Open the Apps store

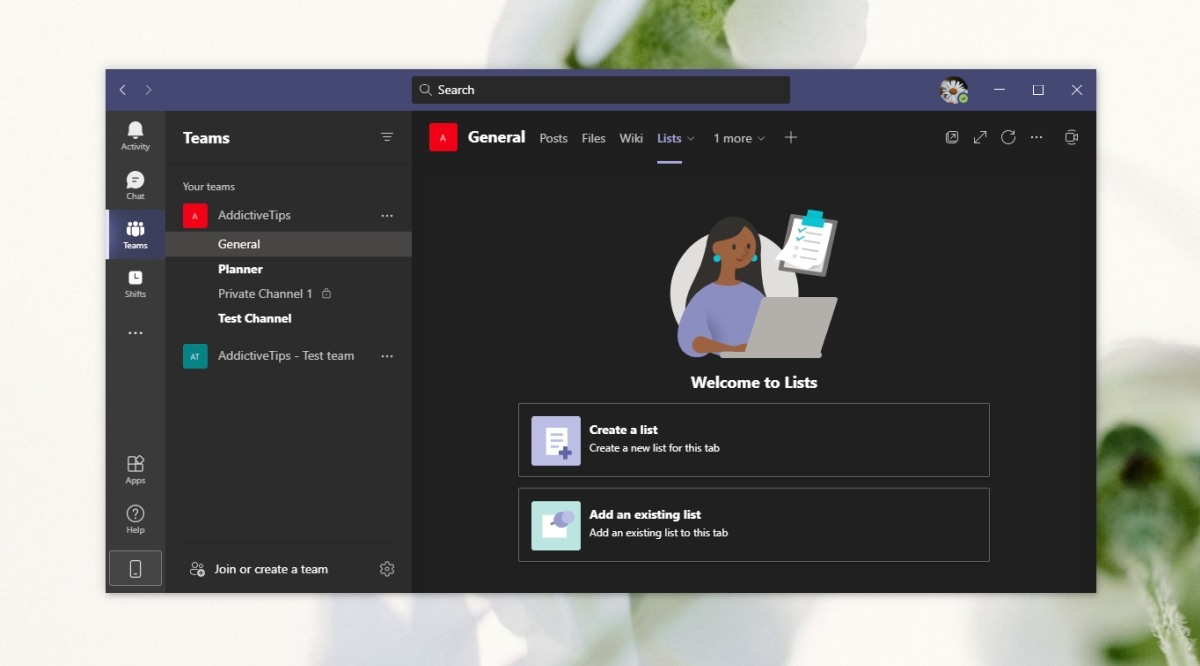tap(135, 469)
